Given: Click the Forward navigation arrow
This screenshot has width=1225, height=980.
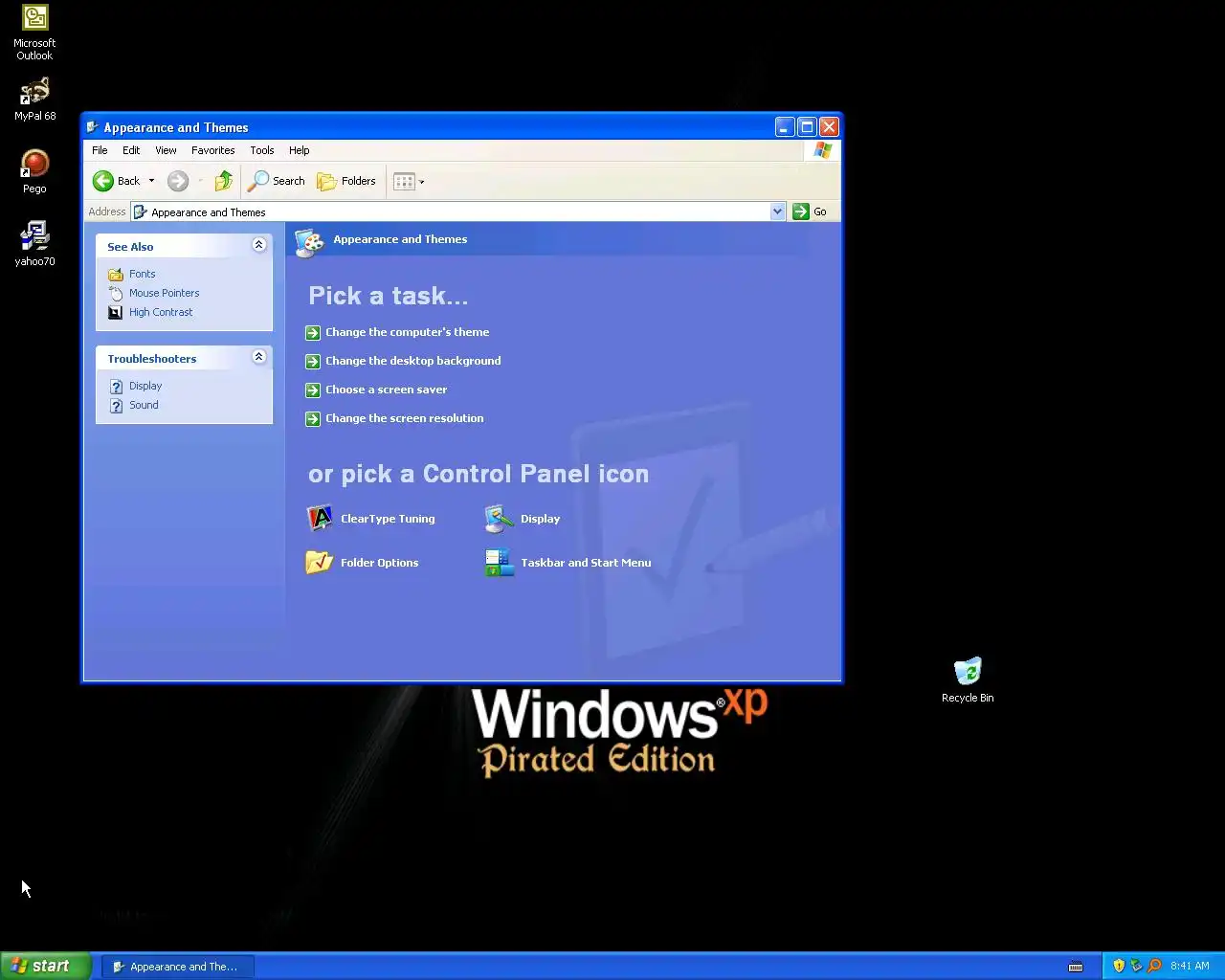Looking at the screenshot, I should [178, 181].
